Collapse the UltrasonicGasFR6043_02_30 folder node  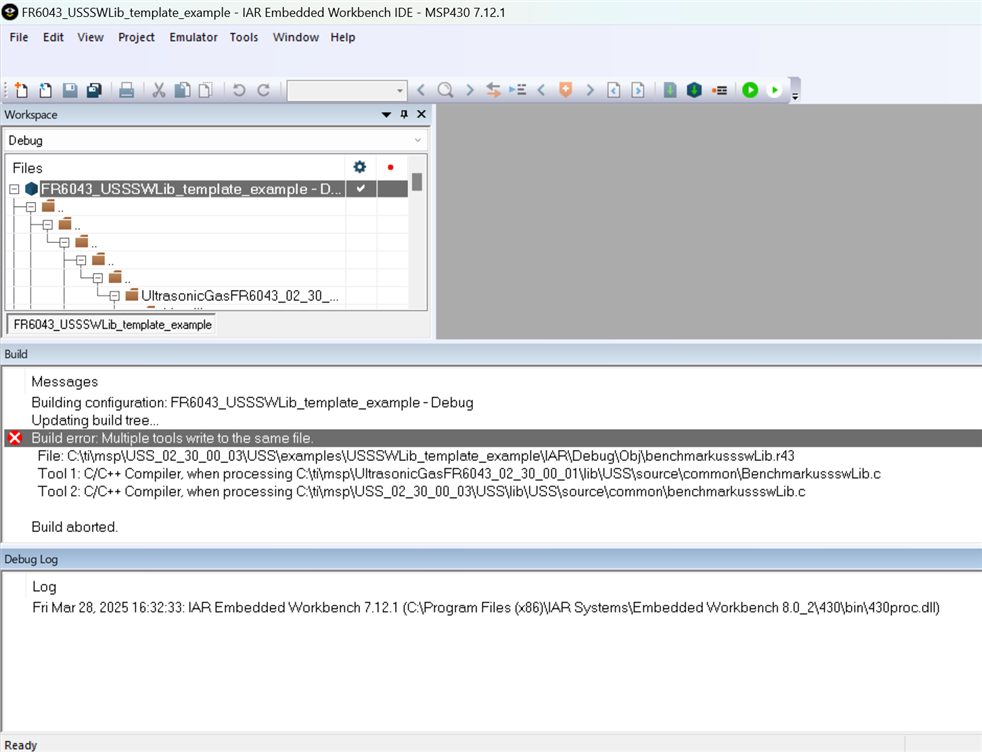115,296
